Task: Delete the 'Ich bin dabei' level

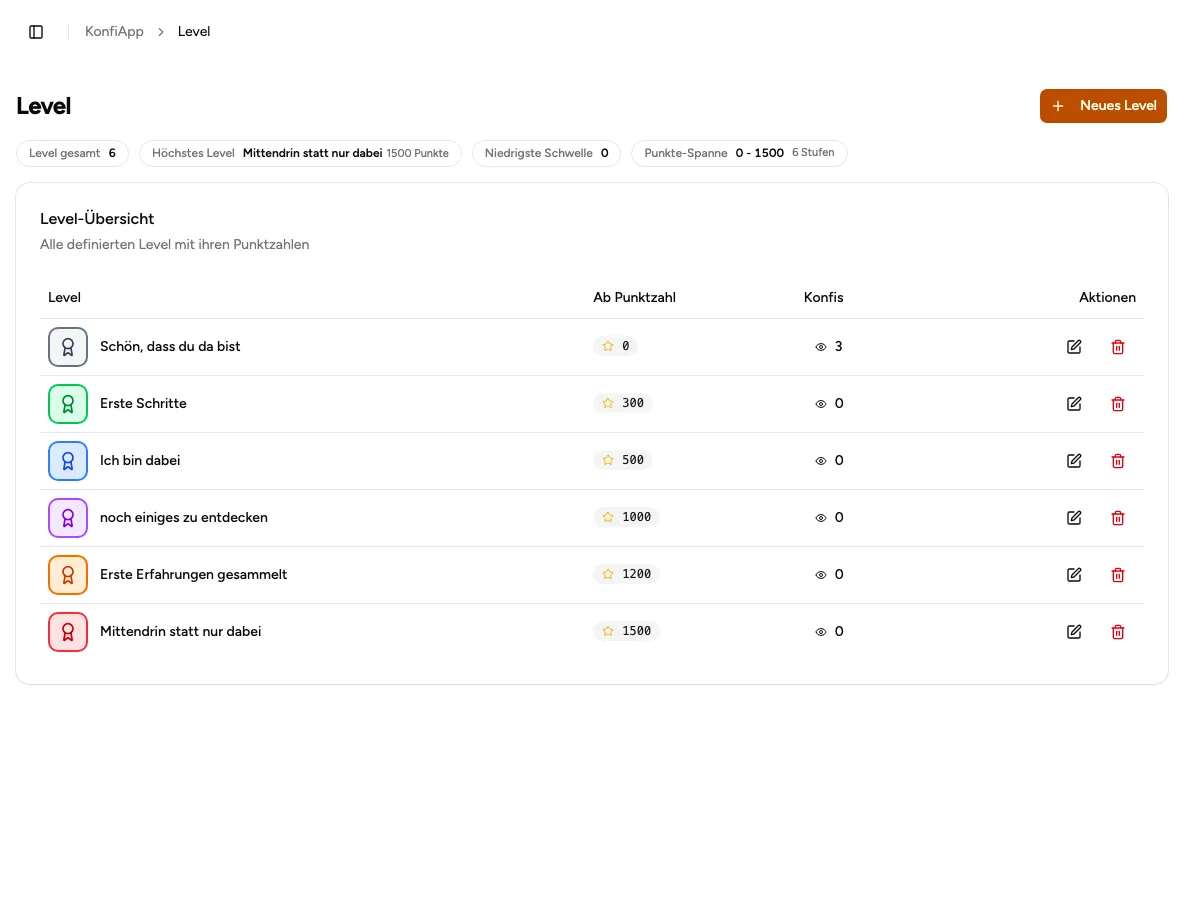Action: tap(1118, 461)
